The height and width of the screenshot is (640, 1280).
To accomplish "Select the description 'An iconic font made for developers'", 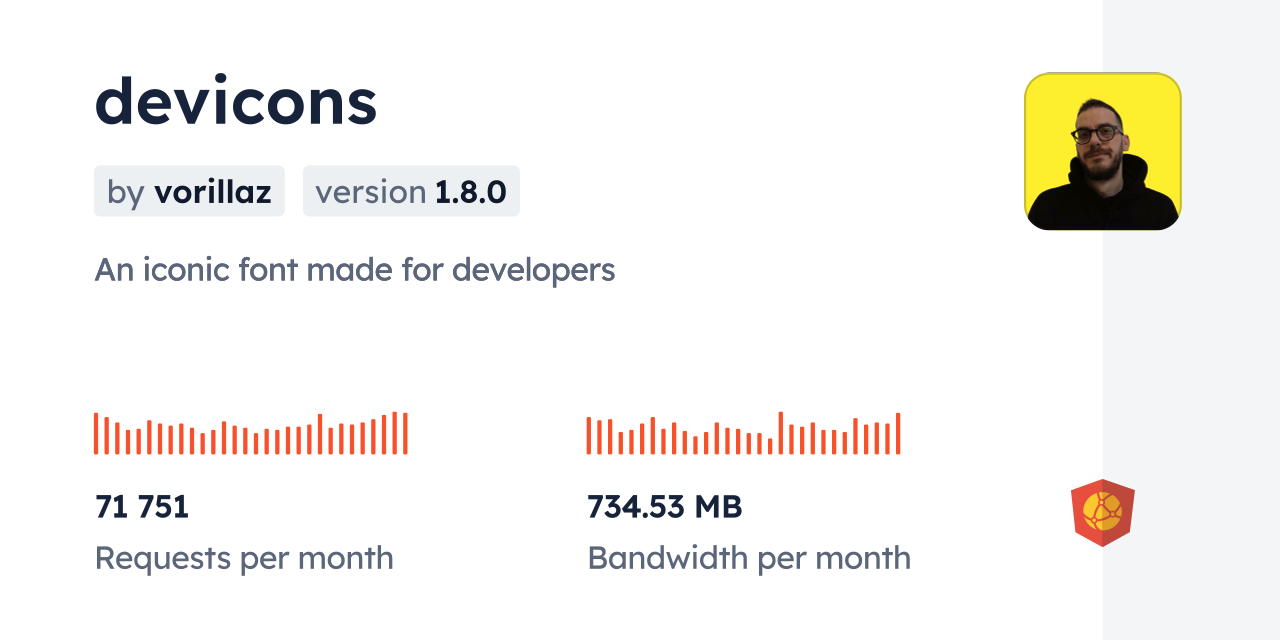I will [x=355, y=269].
